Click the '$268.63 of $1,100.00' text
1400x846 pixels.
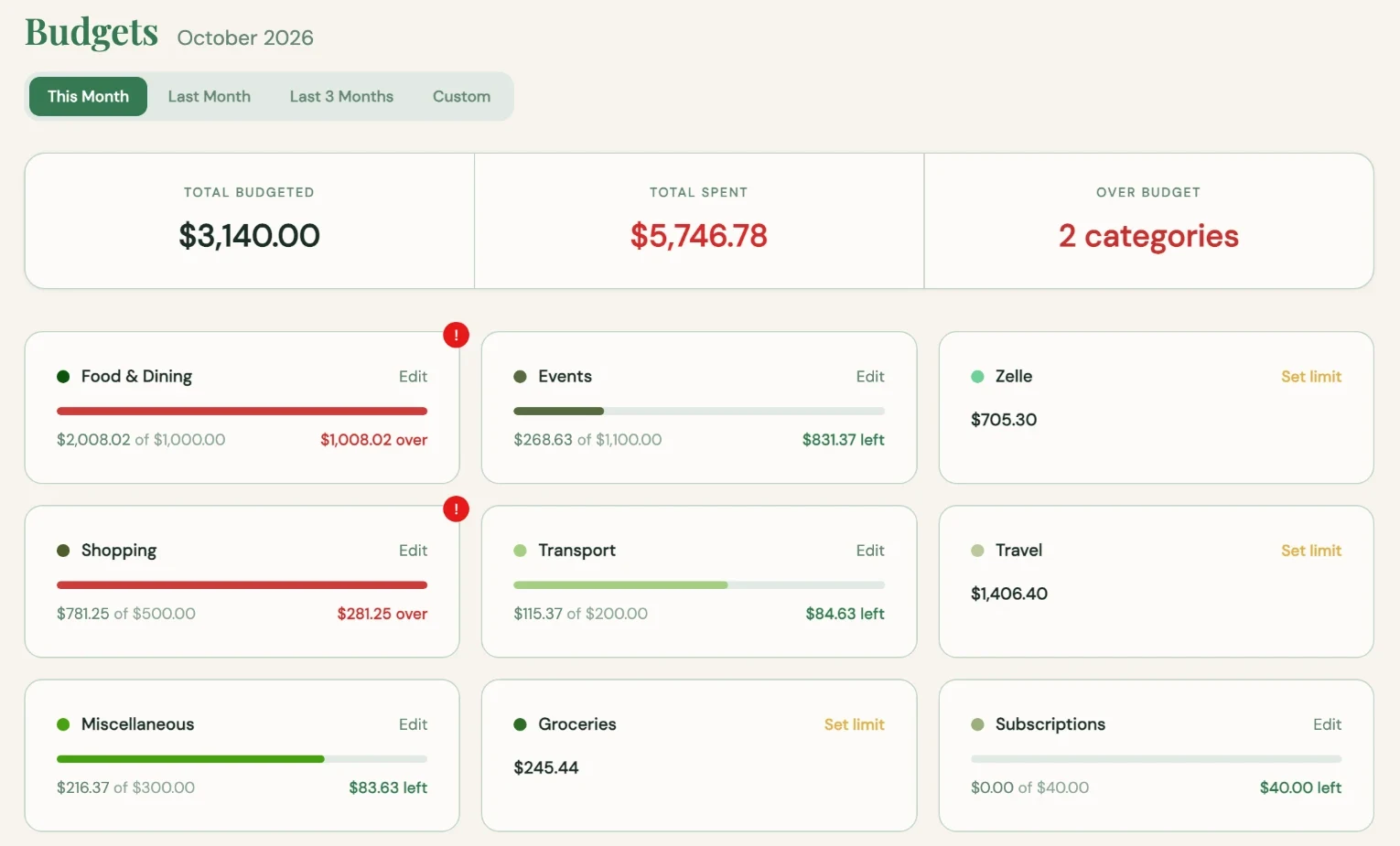(x=587, y=440)
